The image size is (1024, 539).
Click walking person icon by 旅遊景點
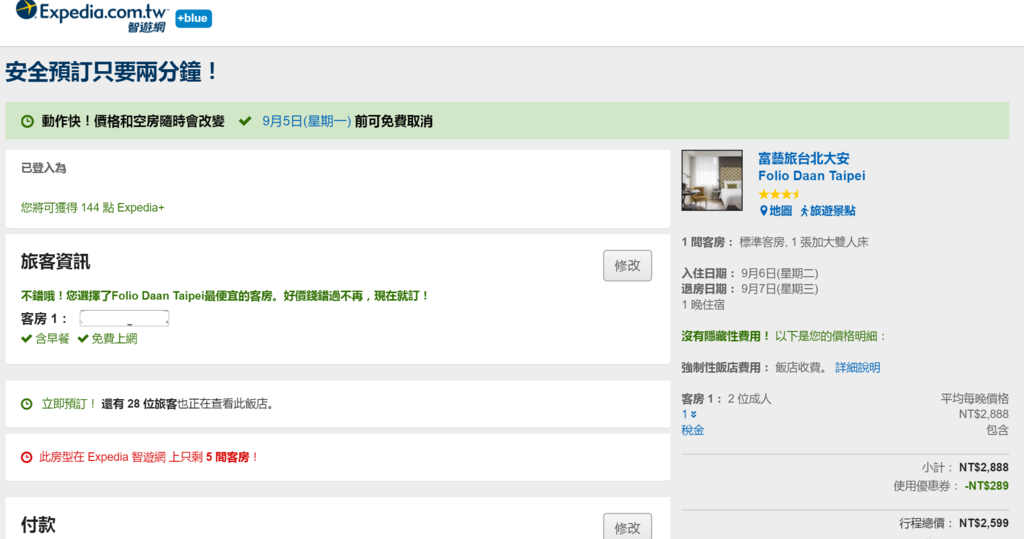tap(805, 210)
